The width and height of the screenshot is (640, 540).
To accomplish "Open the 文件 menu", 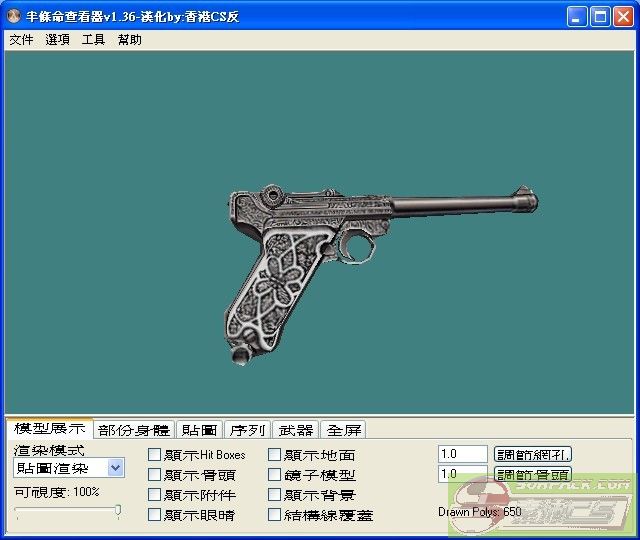I will 21,40.
